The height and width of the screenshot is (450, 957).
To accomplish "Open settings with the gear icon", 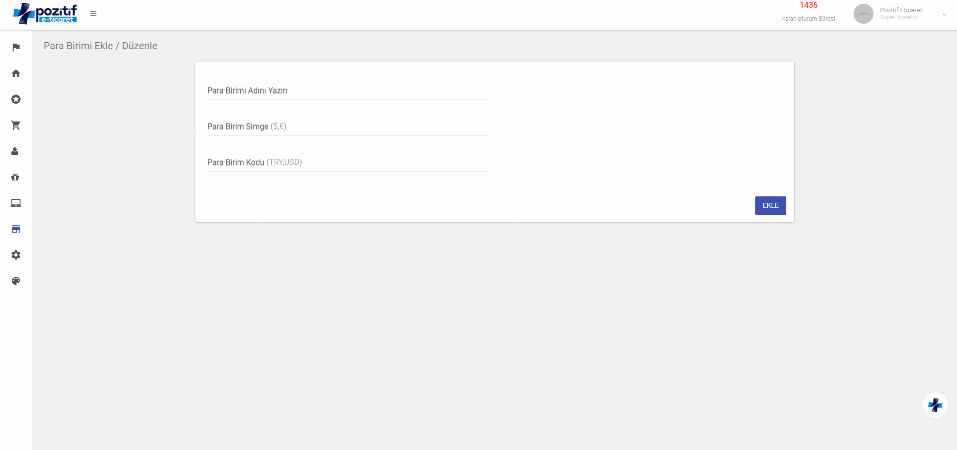I will (x=16, y=255).
